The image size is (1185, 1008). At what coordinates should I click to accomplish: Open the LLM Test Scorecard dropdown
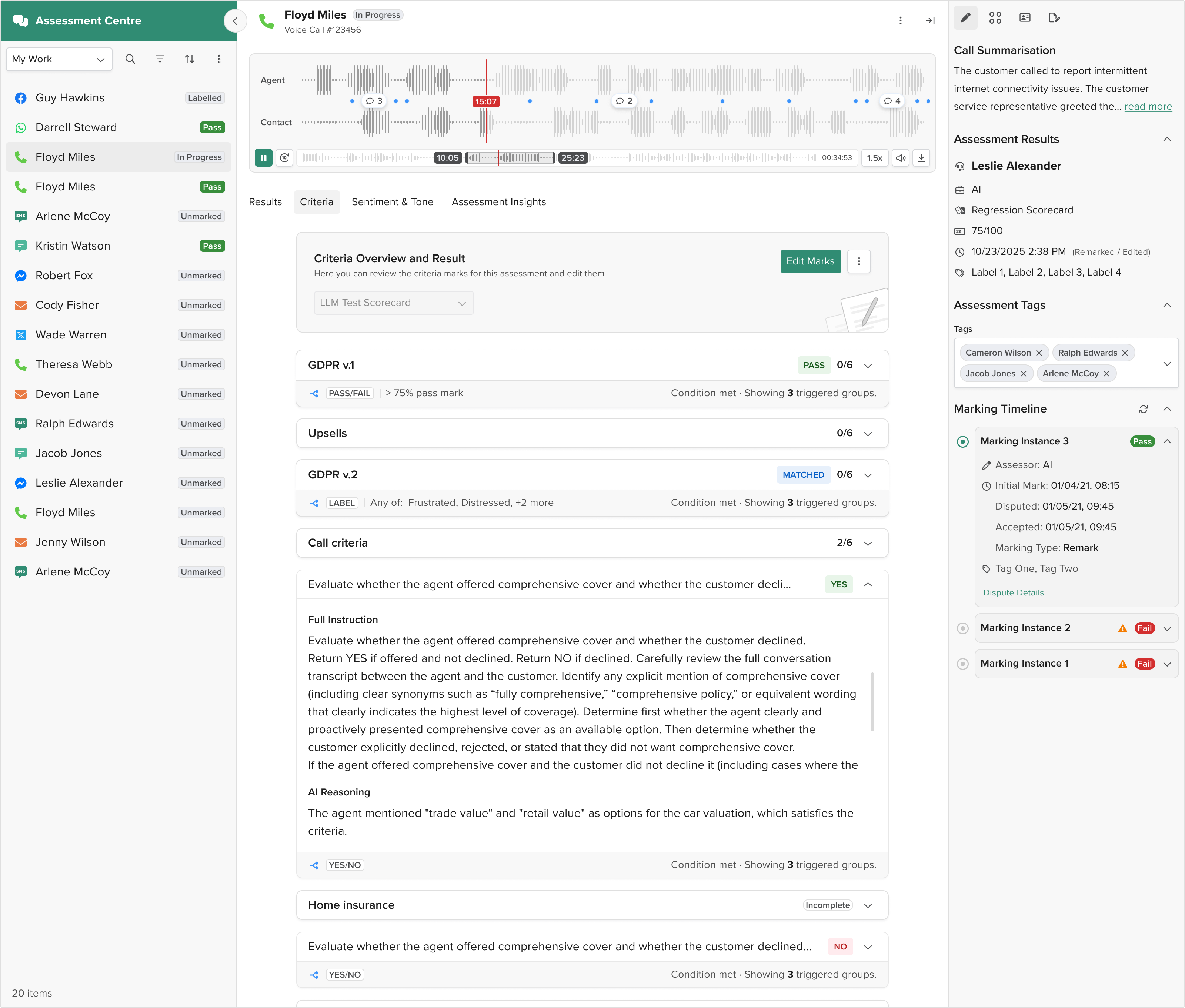394,303
